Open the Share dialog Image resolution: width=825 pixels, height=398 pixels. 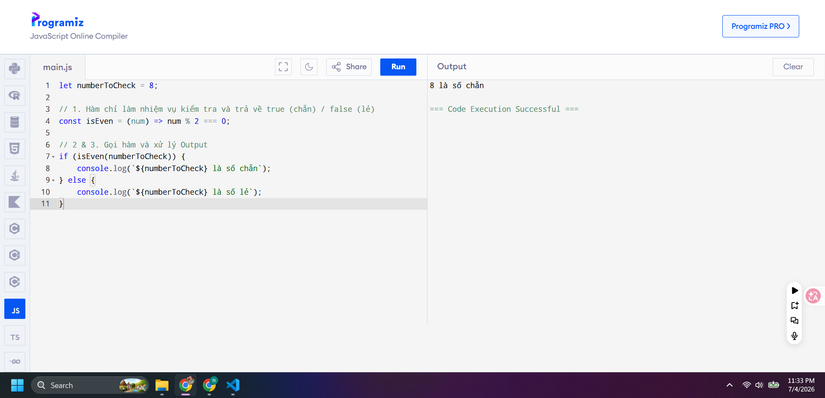tap(349, 67)
